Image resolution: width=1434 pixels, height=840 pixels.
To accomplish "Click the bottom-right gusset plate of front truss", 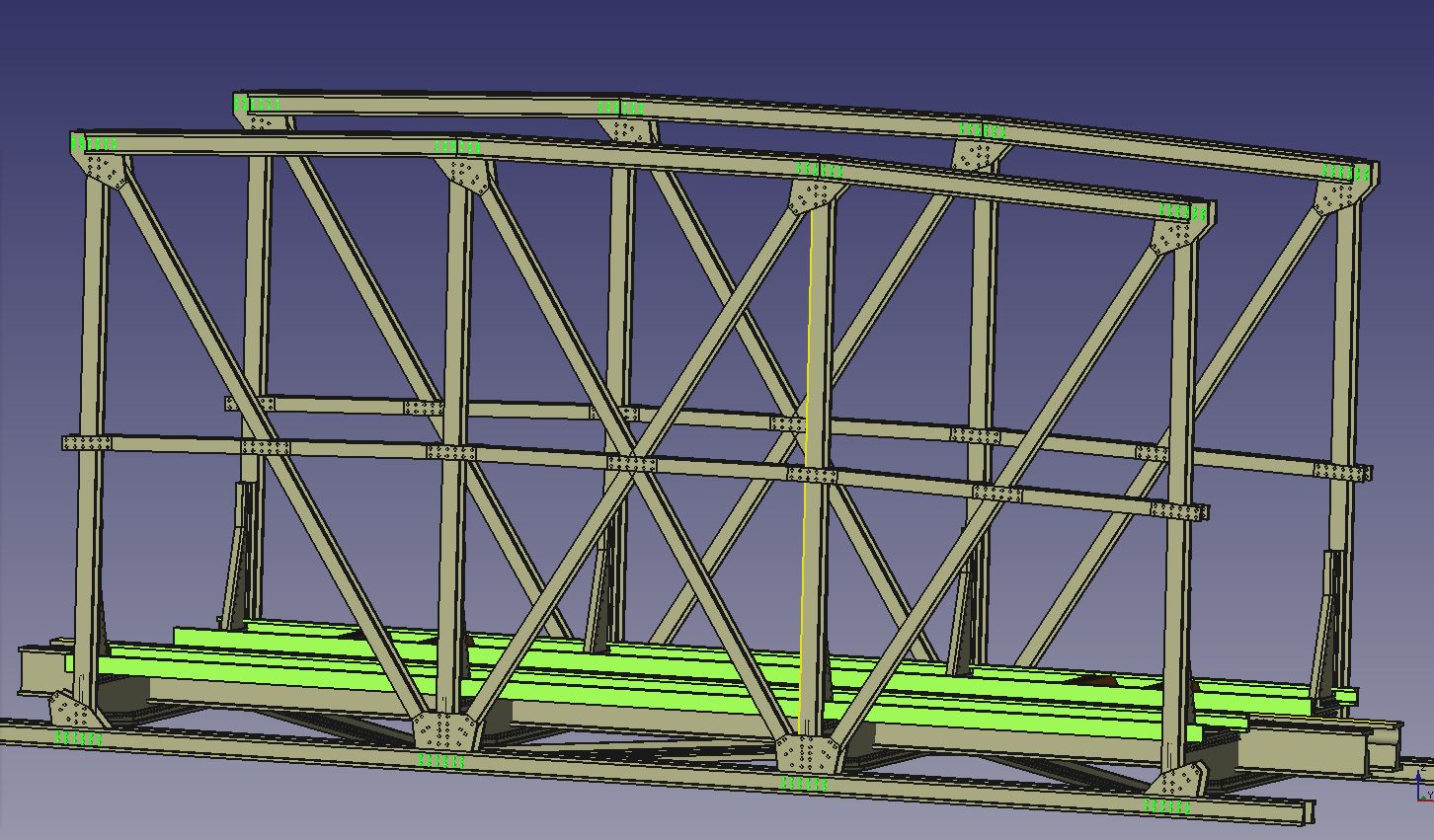I will 1177,782.
